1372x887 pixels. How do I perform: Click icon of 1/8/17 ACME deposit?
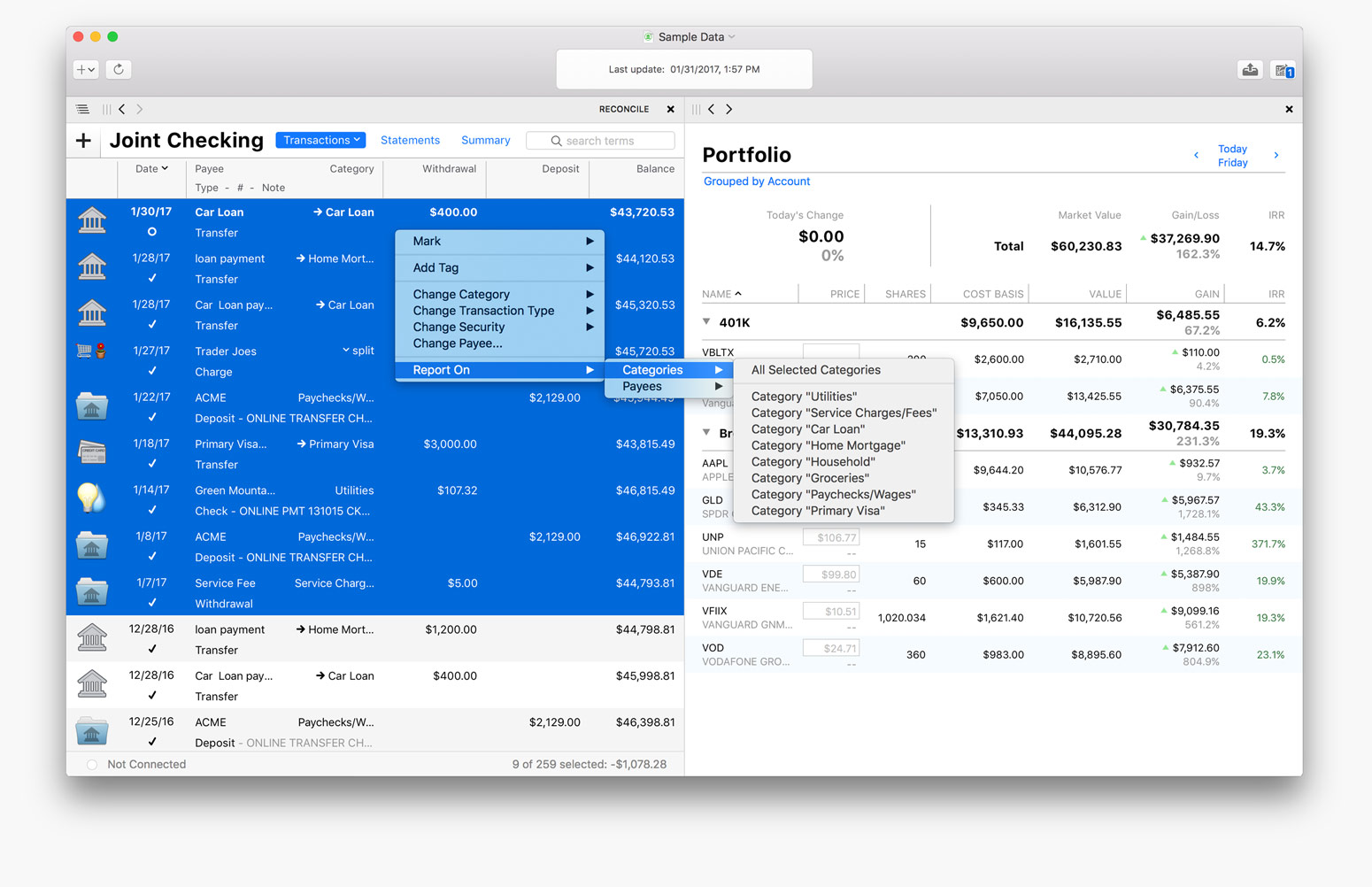point(92,544)
